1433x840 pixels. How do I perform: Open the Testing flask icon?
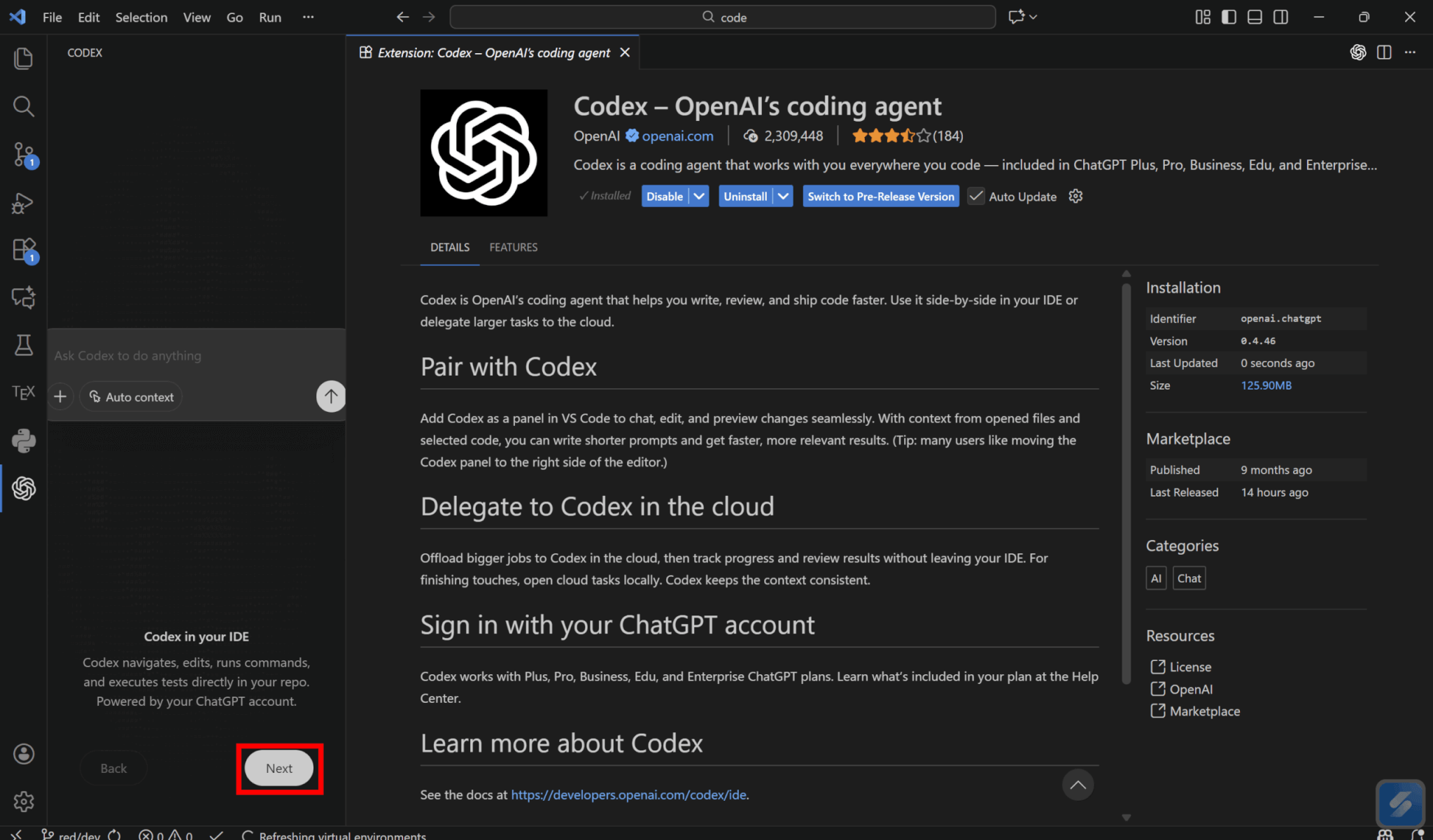pyautogui.click(x=24, y=345)
